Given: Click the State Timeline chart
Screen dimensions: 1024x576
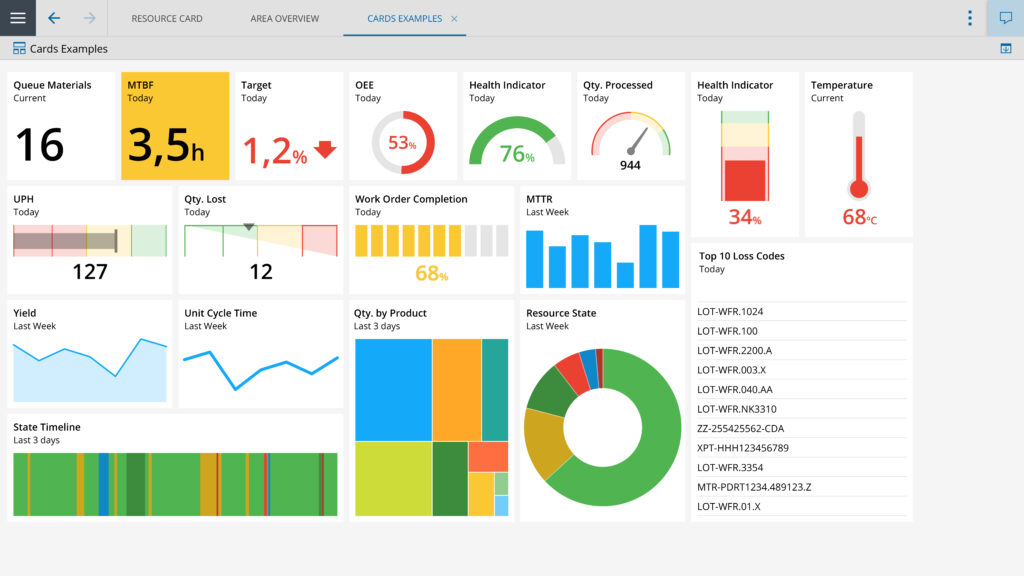Looking at the screenshot, I should (175, 484).
